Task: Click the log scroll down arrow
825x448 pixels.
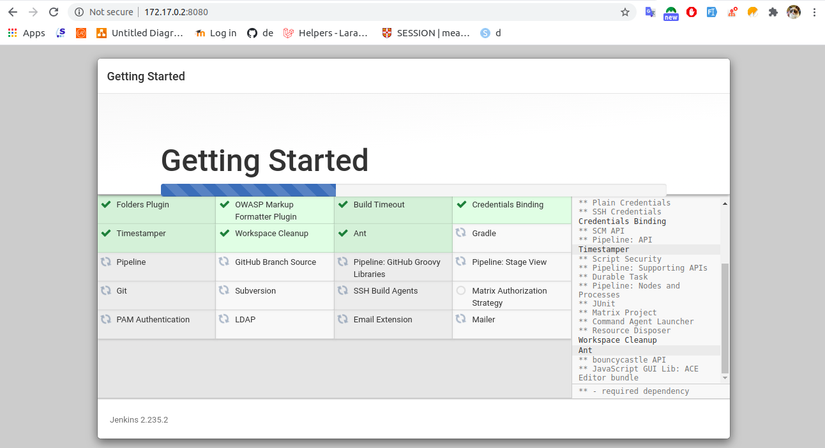Action: click(x=725, y=377)
